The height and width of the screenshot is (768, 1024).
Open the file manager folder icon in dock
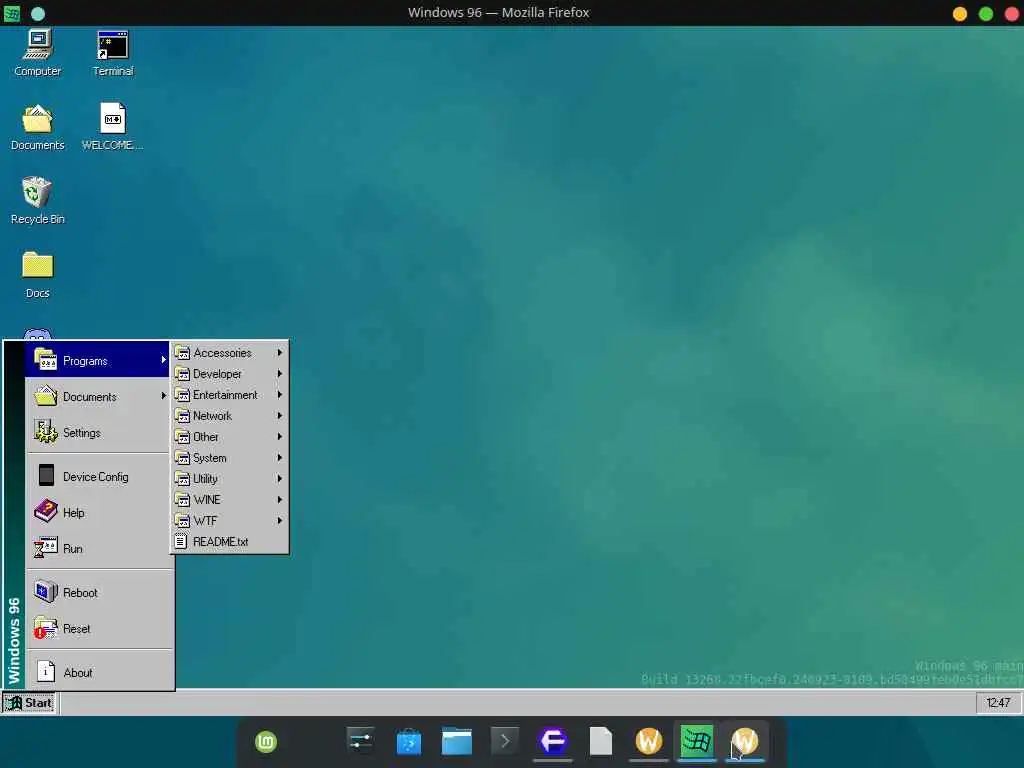456,741
